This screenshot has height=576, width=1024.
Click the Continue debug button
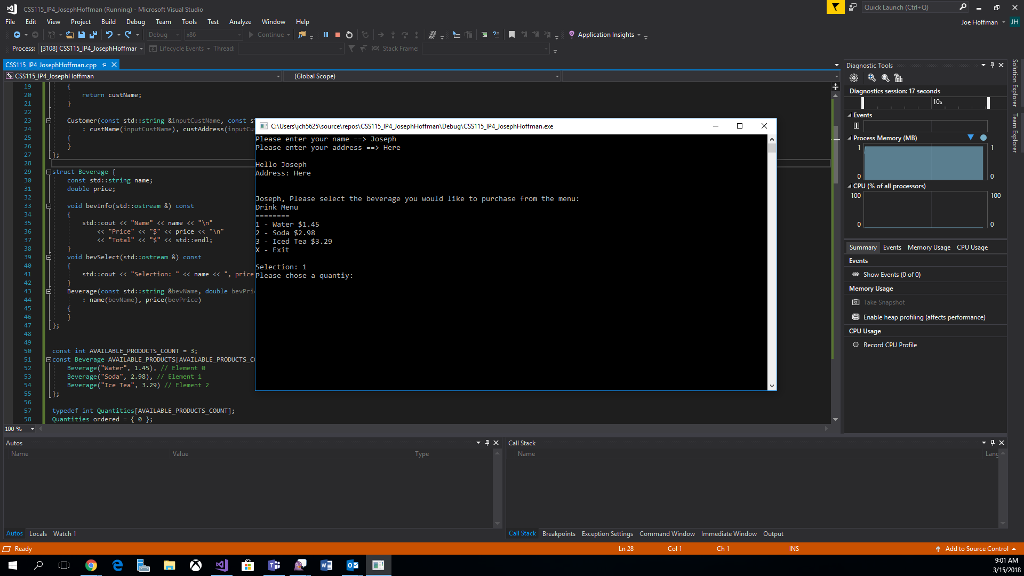271,32
